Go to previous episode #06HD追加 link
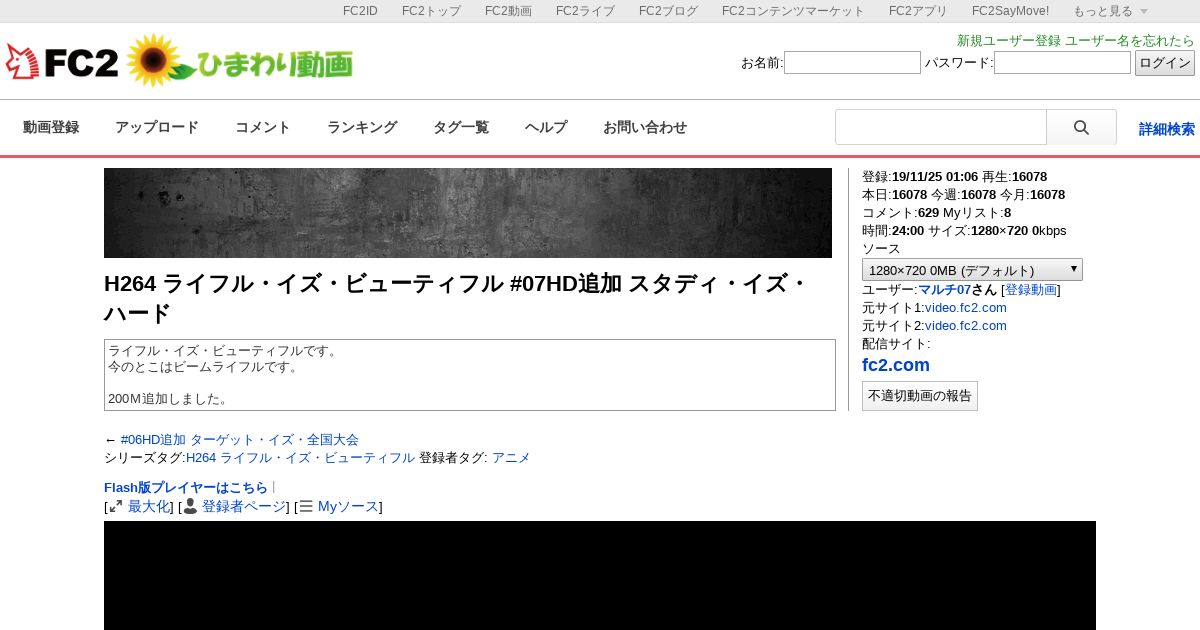The image size is (1200, 630). [240, 439]
